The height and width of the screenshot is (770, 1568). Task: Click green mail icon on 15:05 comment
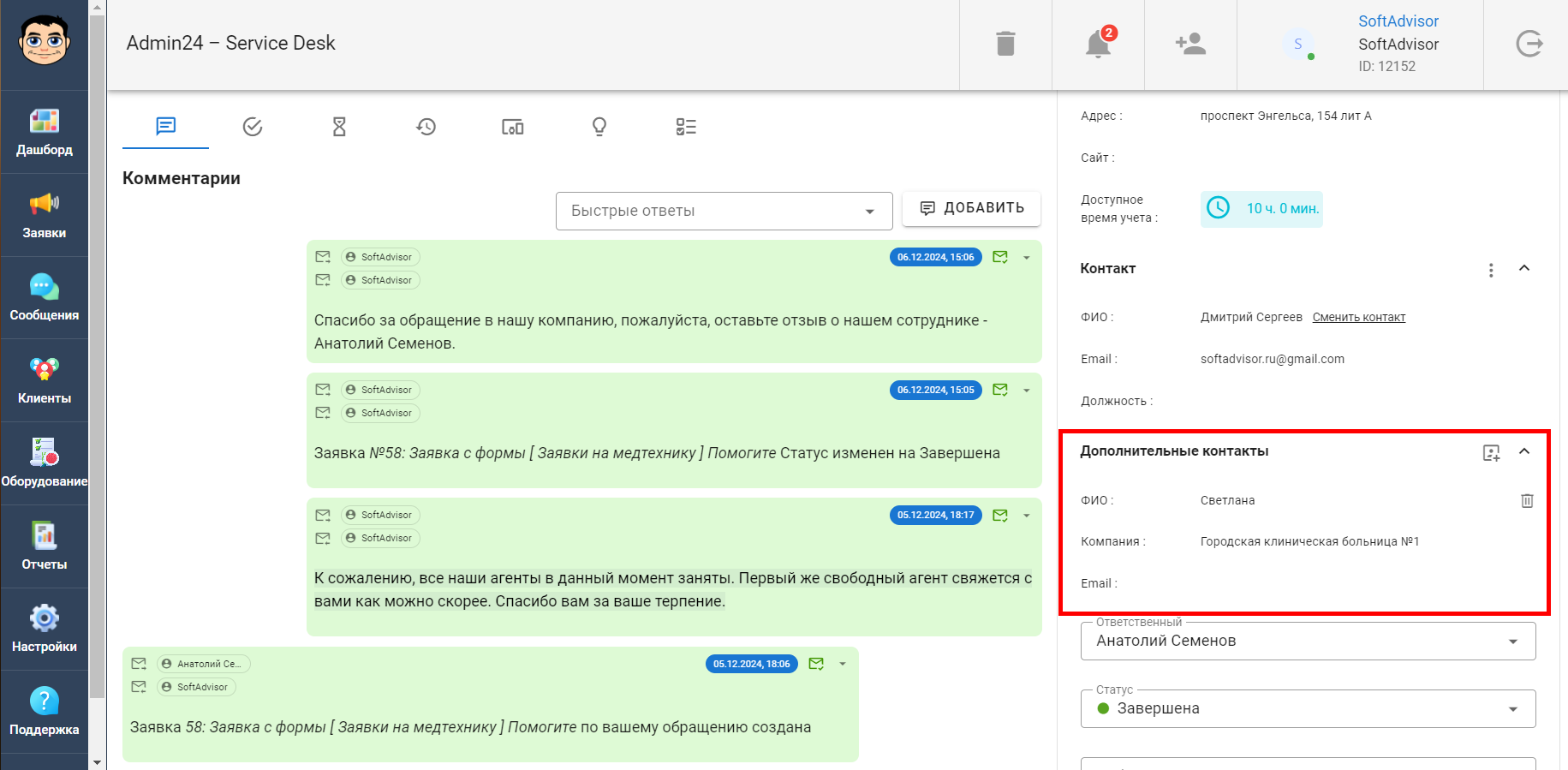point(1000,390)
